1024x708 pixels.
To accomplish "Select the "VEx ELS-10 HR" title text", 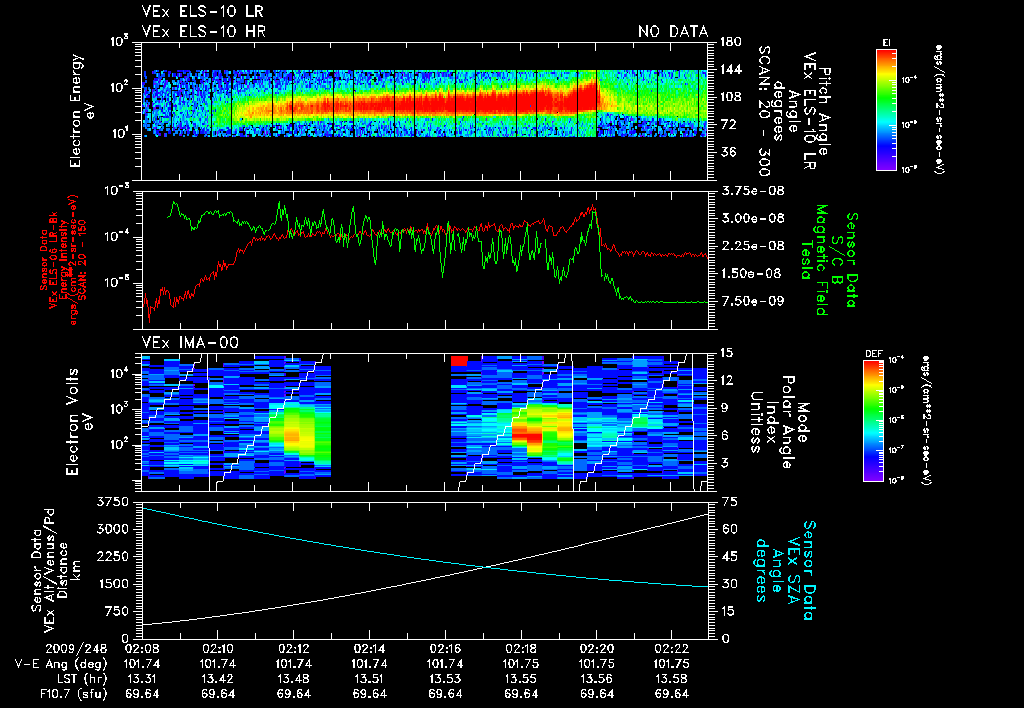I will point(204,31).
